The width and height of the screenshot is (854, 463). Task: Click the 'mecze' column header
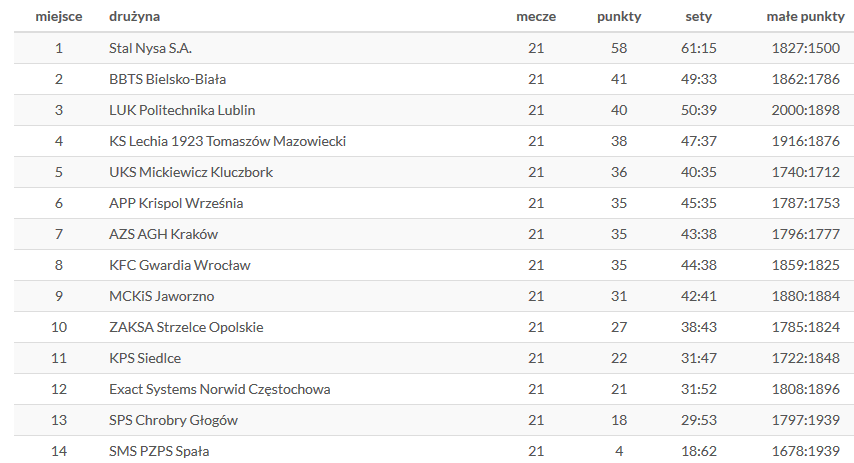[536, 17]
